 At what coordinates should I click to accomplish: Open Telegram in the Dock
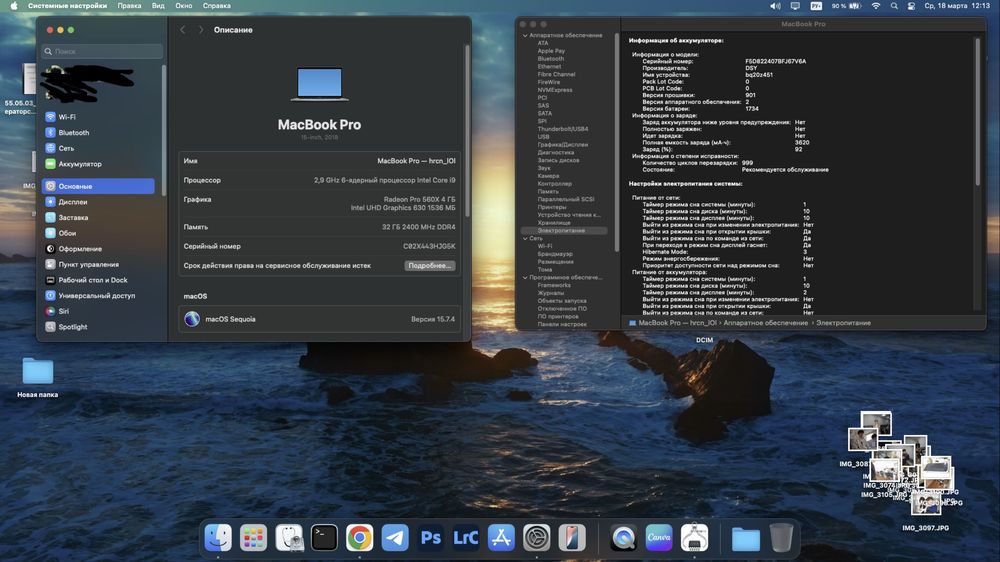pos(395,538)
